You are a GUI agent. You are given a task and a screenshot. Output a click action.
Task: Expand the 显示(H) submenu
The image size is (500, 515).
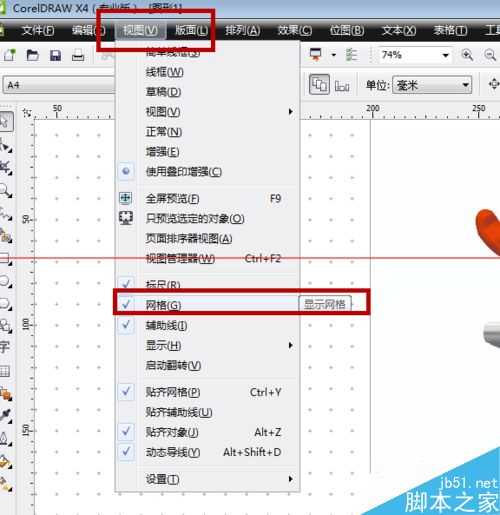click(207, 345)
